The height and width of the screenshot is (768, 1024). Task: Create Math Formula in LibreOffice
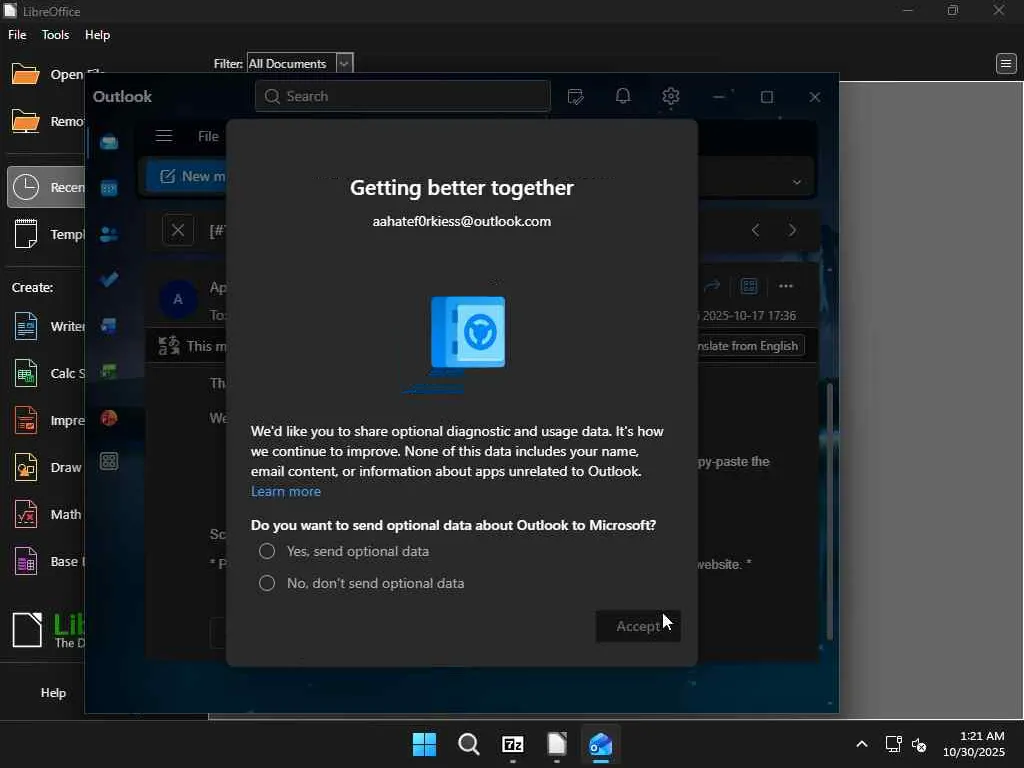click(47, 515)
